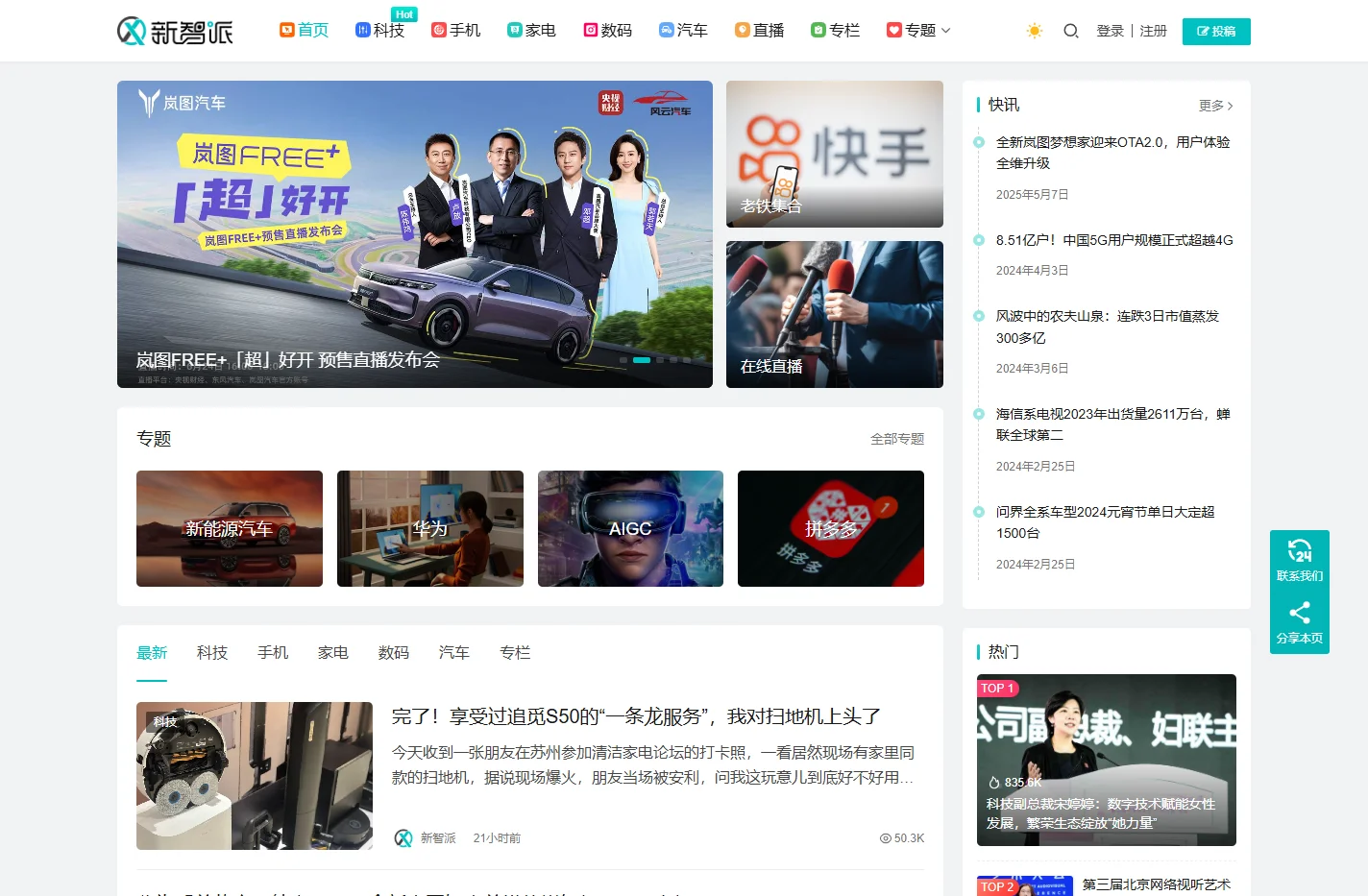
Task: Click the 新智派 author avatar icon
Action: click(x=403, y=838)
